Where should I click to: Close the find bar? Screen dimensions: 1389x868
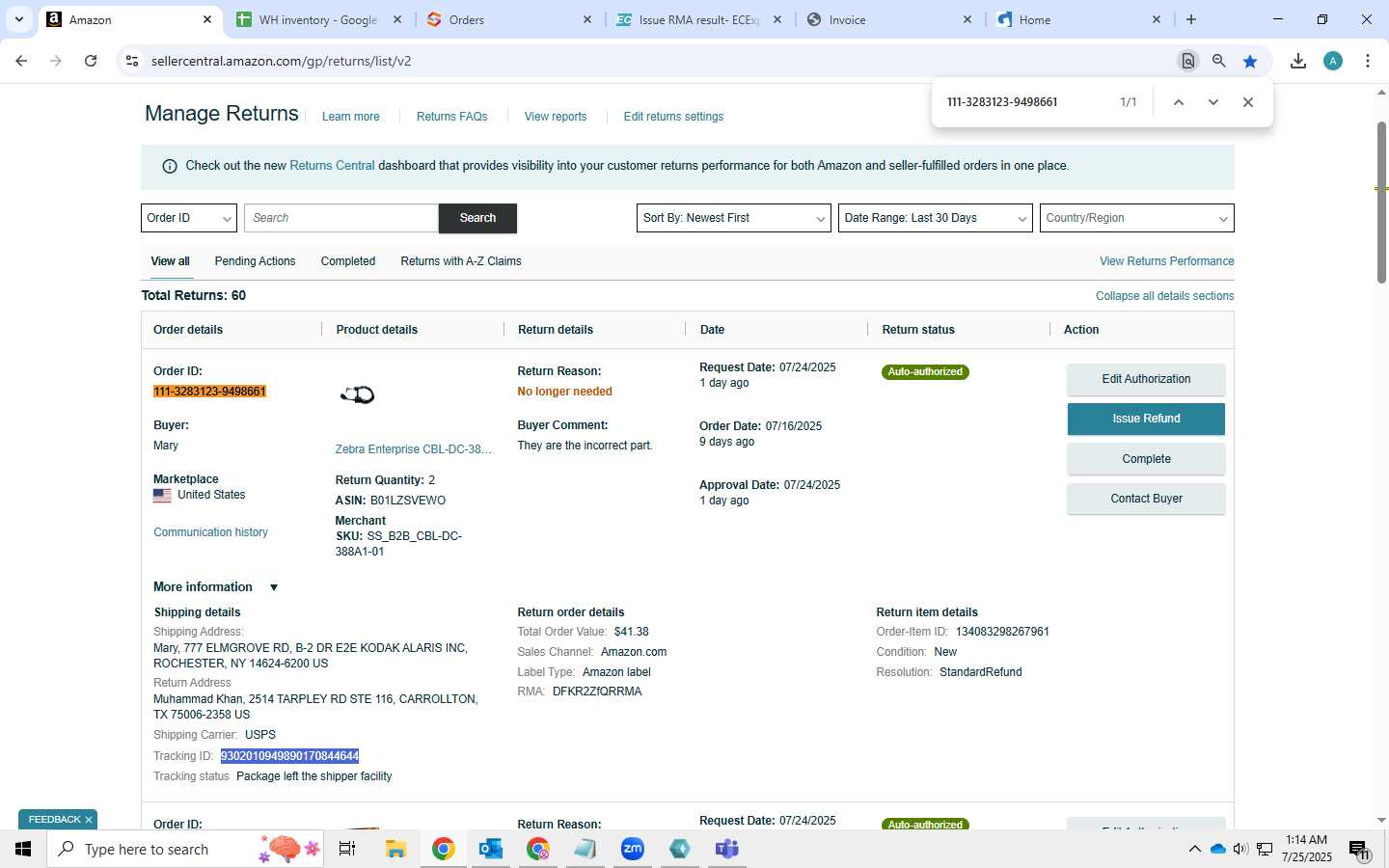pyautogui.click(x=1248, y=102)
